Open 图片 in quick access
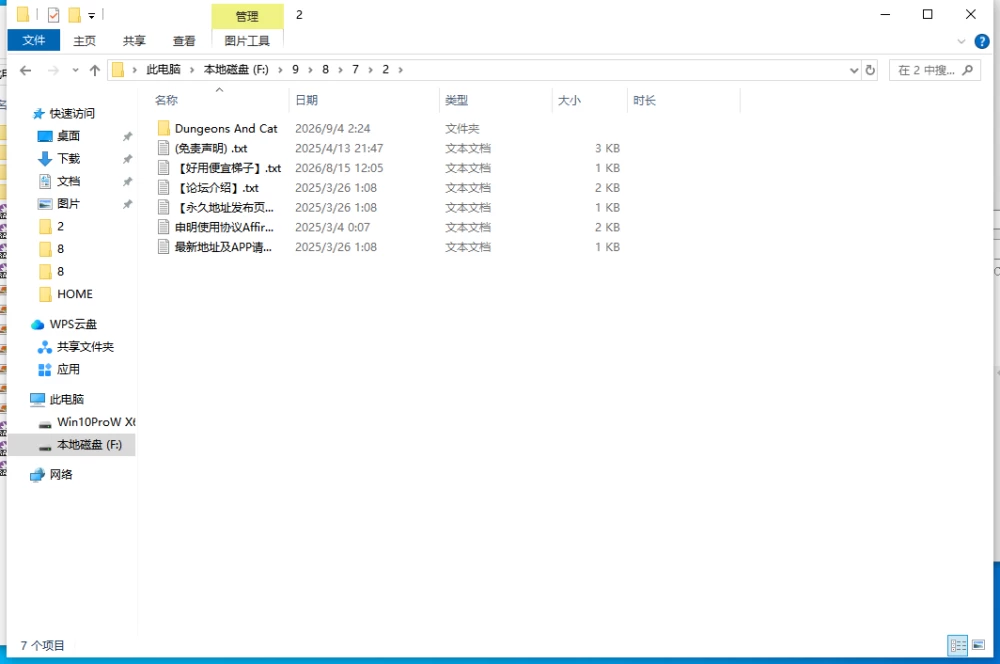Image resolution: width=1000 pixels, height=664 pixels. [68, 204]
